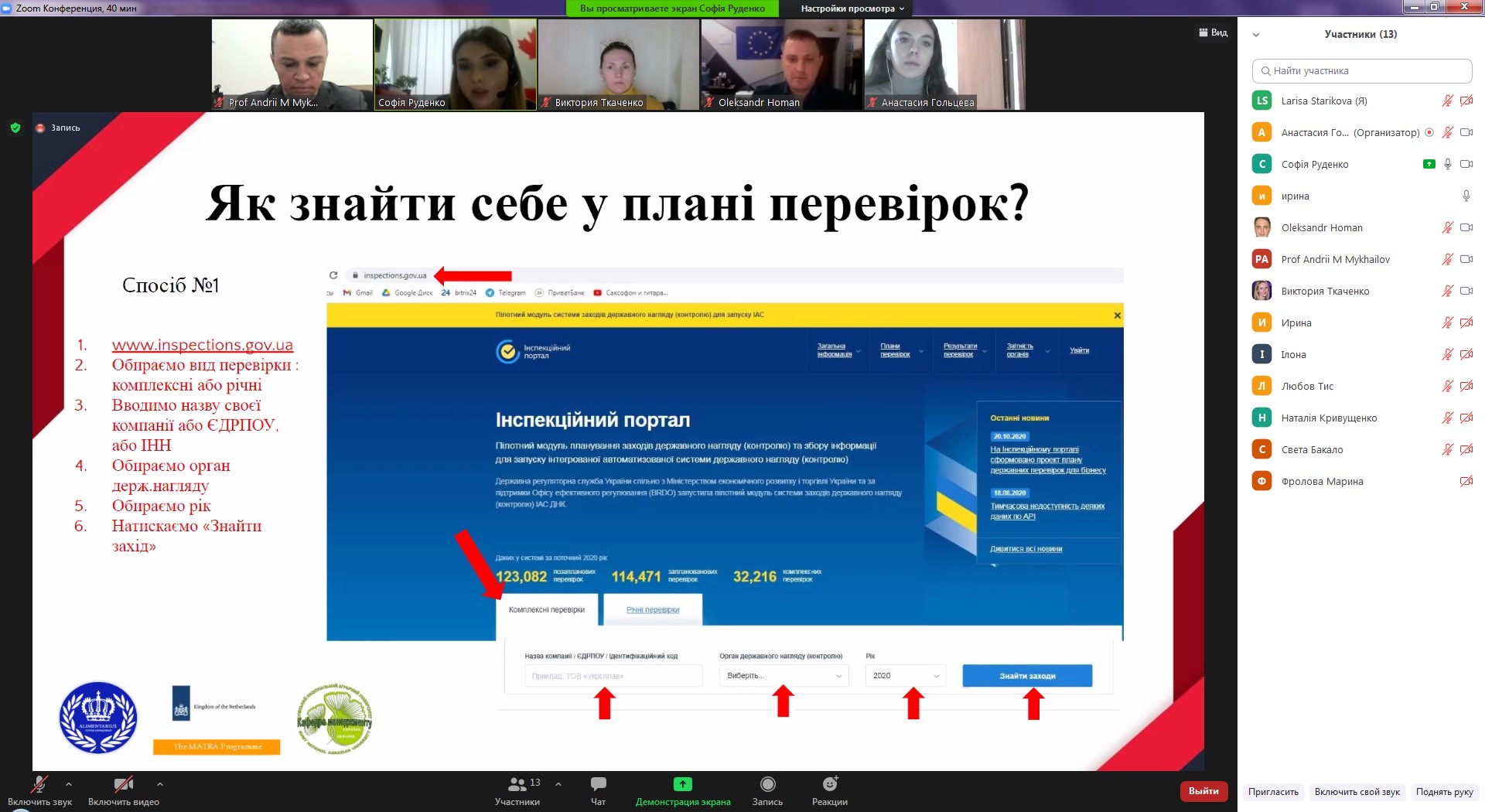The height and width of the screenshot is (812, 1485).
Task: Turn on camera with Включить видео
Action: pyautogui.click(x=124, y=790)
